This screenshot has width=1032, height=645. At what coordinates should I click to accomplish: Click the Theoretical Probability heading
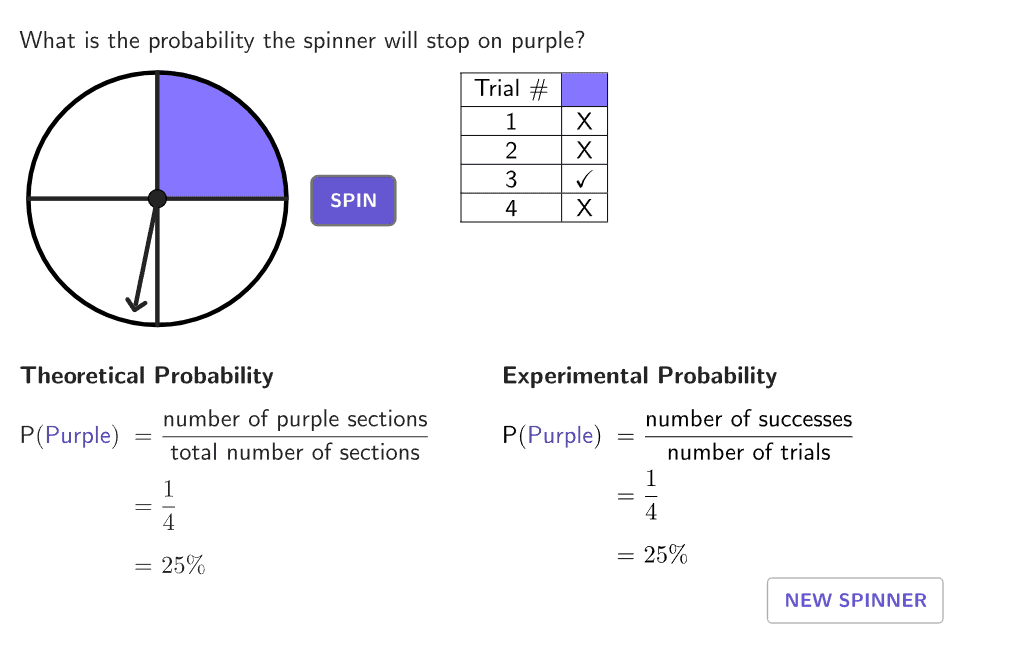(x=147, y=376)
